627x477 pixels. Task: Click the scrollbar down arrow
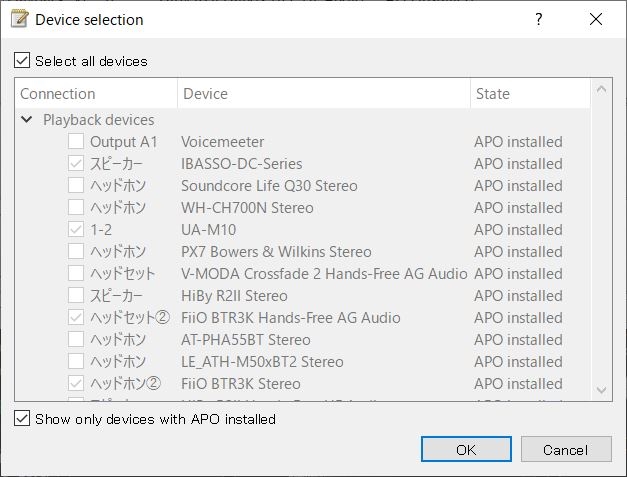[x=601, y=390]
